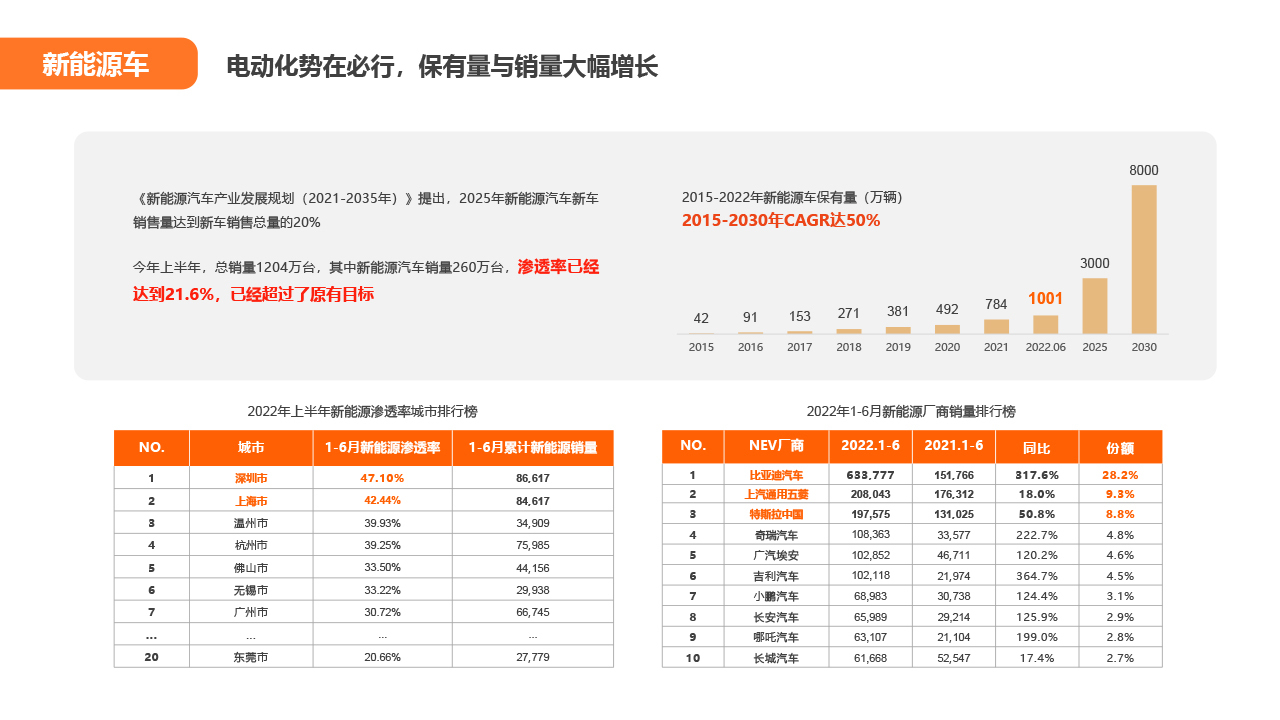This screenshot has height=720, width=1280.
Task: Click the chart value 492 for 2020
Action: click(x=947, y=309)
